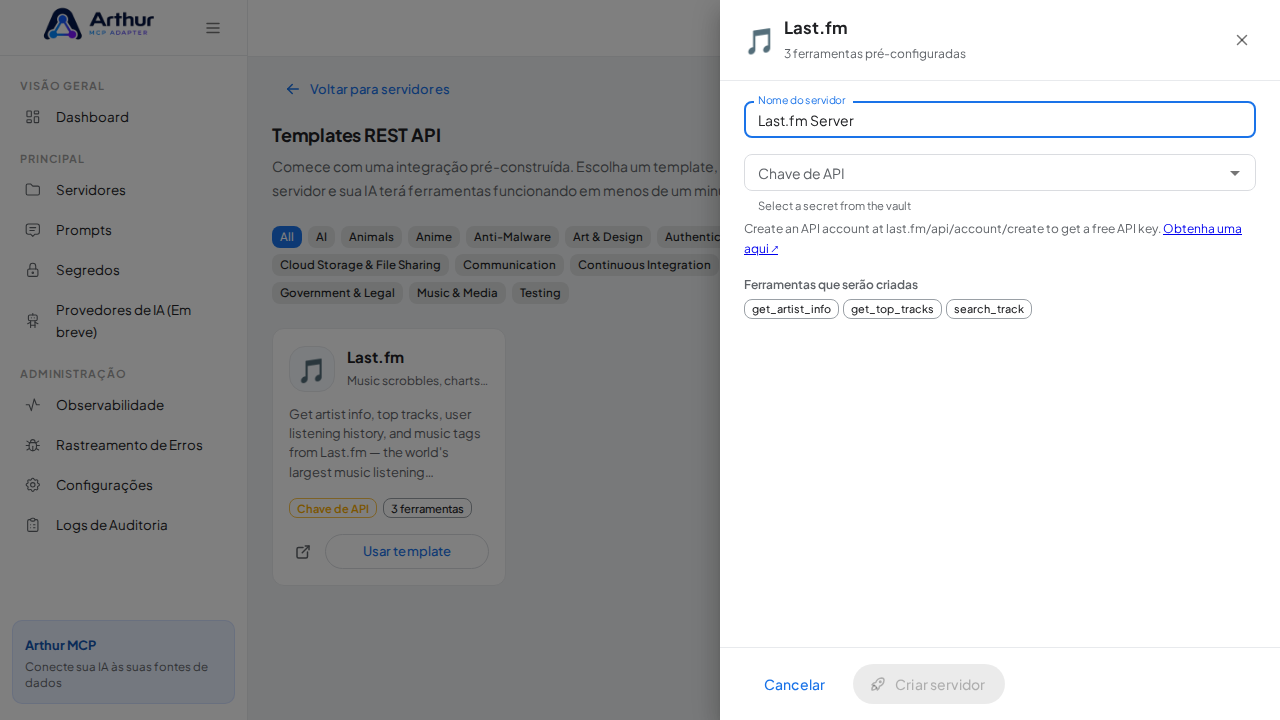Click the back arrow icon beside Voltar
This screenshot has height=720, width=1280.
(293, 89)
